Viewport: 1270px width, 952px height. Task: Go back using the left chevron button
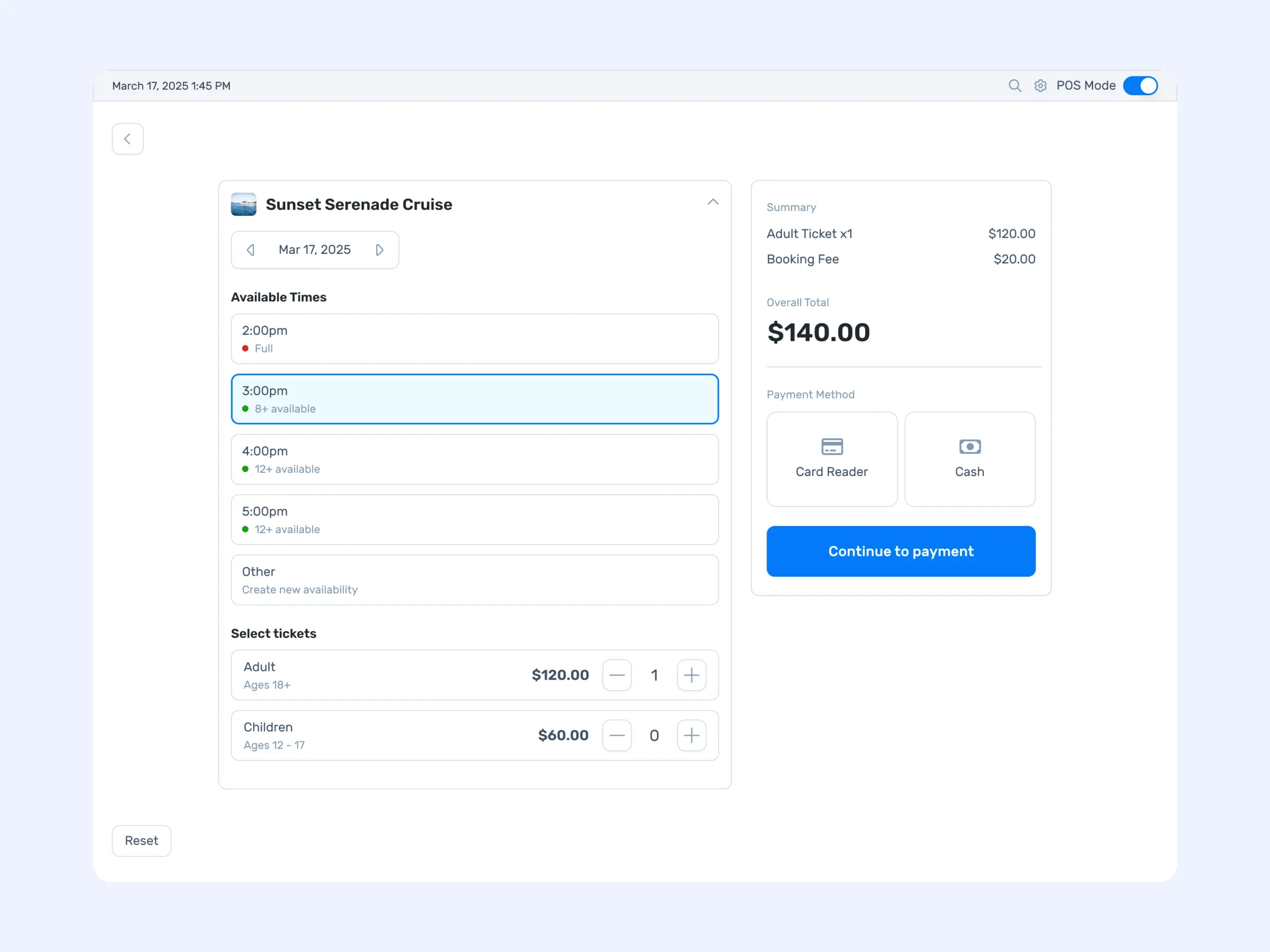click(127, 139)
